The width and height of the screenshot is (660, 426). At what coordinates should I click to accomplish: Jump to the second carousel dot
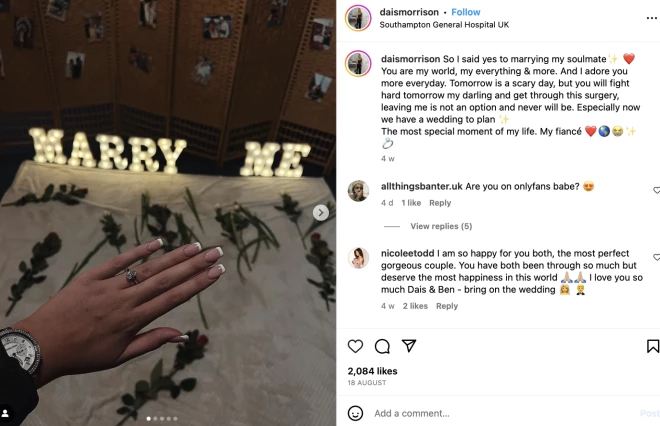155,418
